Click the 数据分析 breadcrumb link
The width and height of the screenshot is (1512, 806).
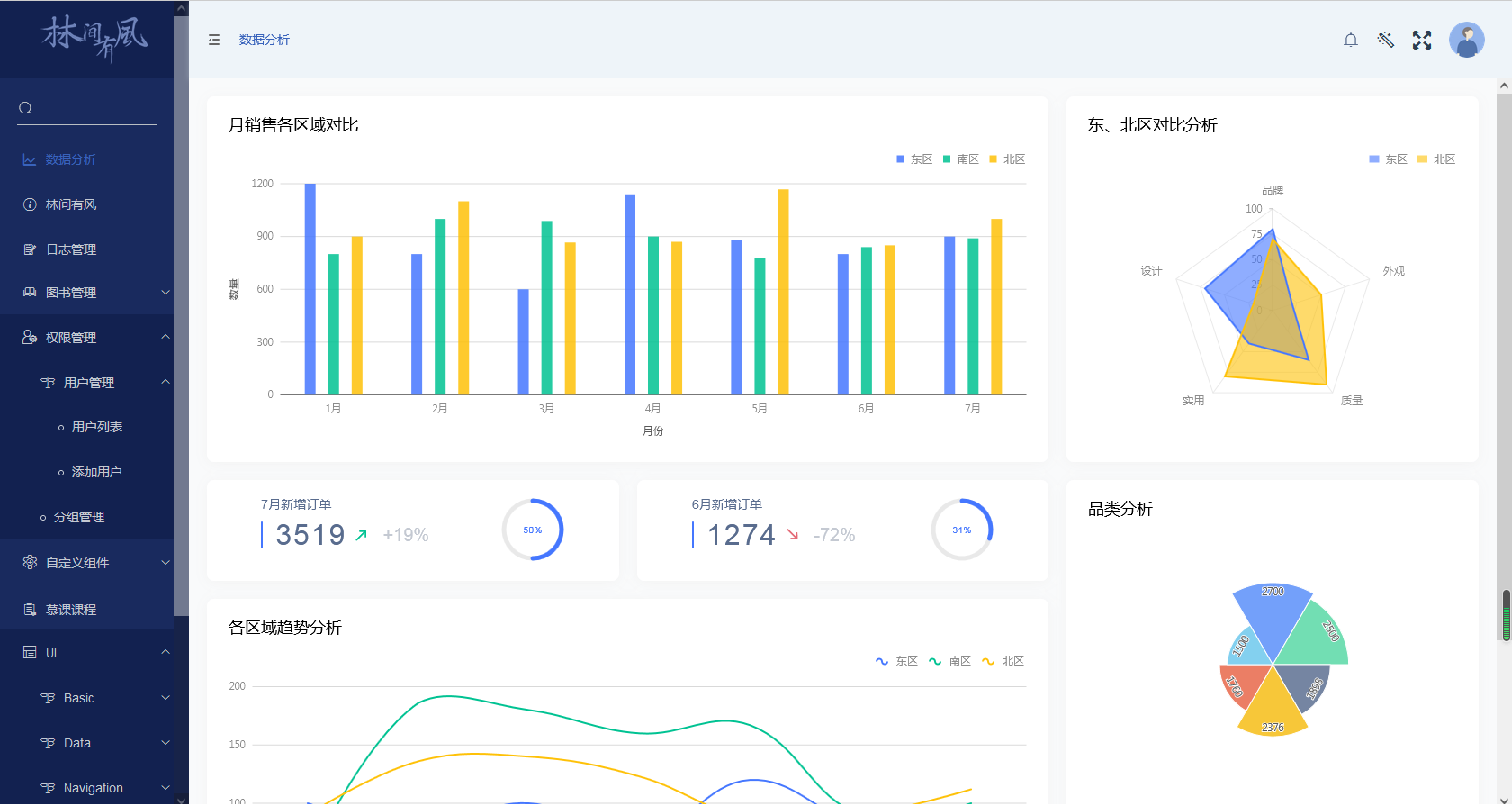pos(265,40)
